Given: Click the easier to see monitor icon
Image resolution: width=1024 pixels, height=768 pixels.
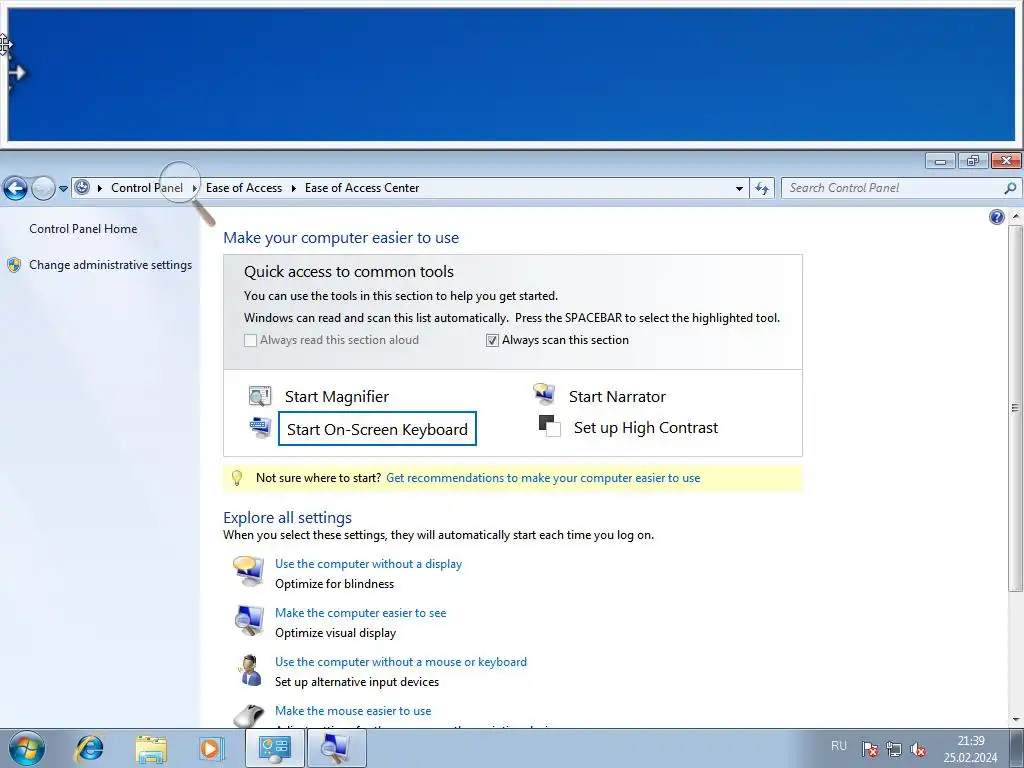Looking at the screenshot, I should [249, 620].
